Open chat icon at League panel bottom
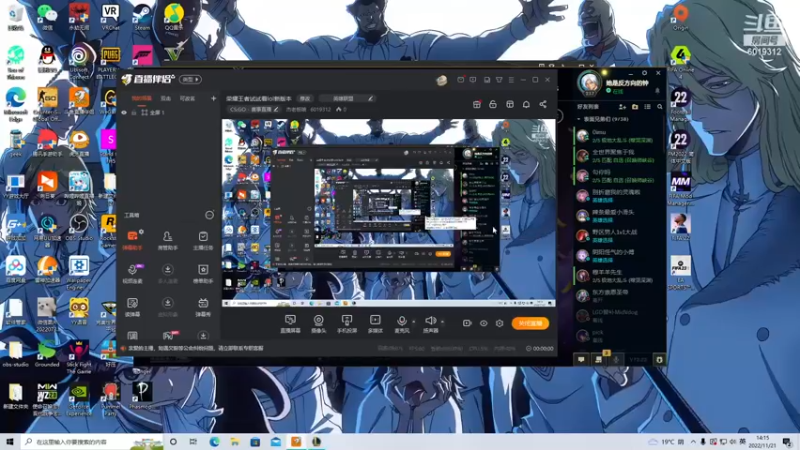This screenshot has width=800, height=450. coord(581,360)
